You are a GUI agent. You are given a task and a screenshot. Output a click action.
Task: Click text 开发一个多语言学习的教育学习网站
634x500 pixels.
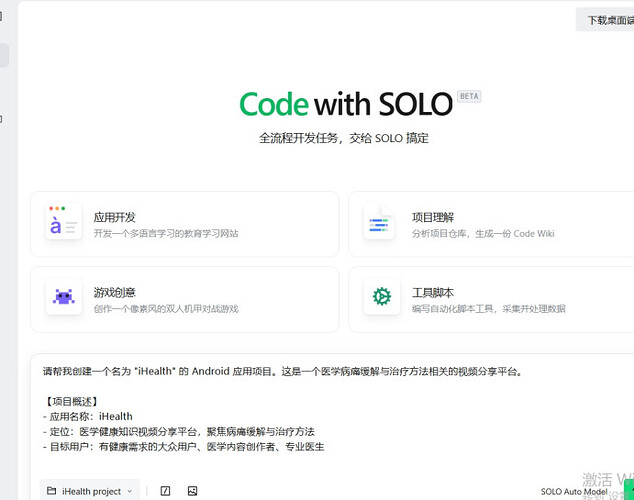(166, 234)
